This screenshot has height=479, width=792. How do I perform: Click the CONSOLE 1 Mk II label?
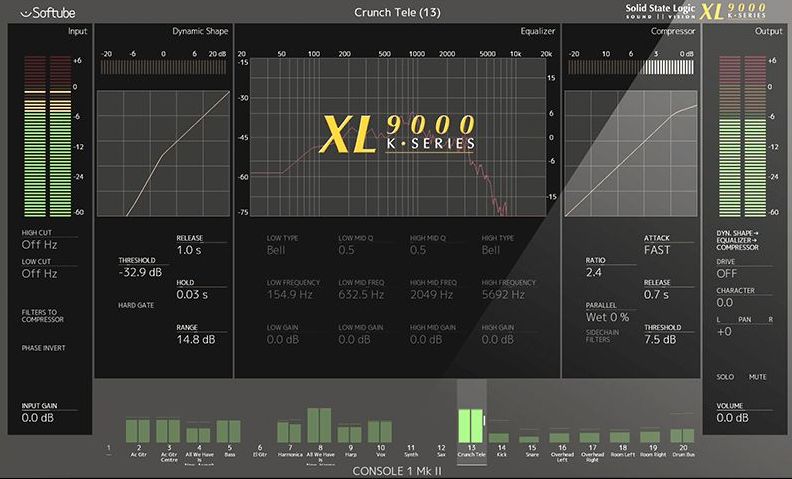click(397, 471)
